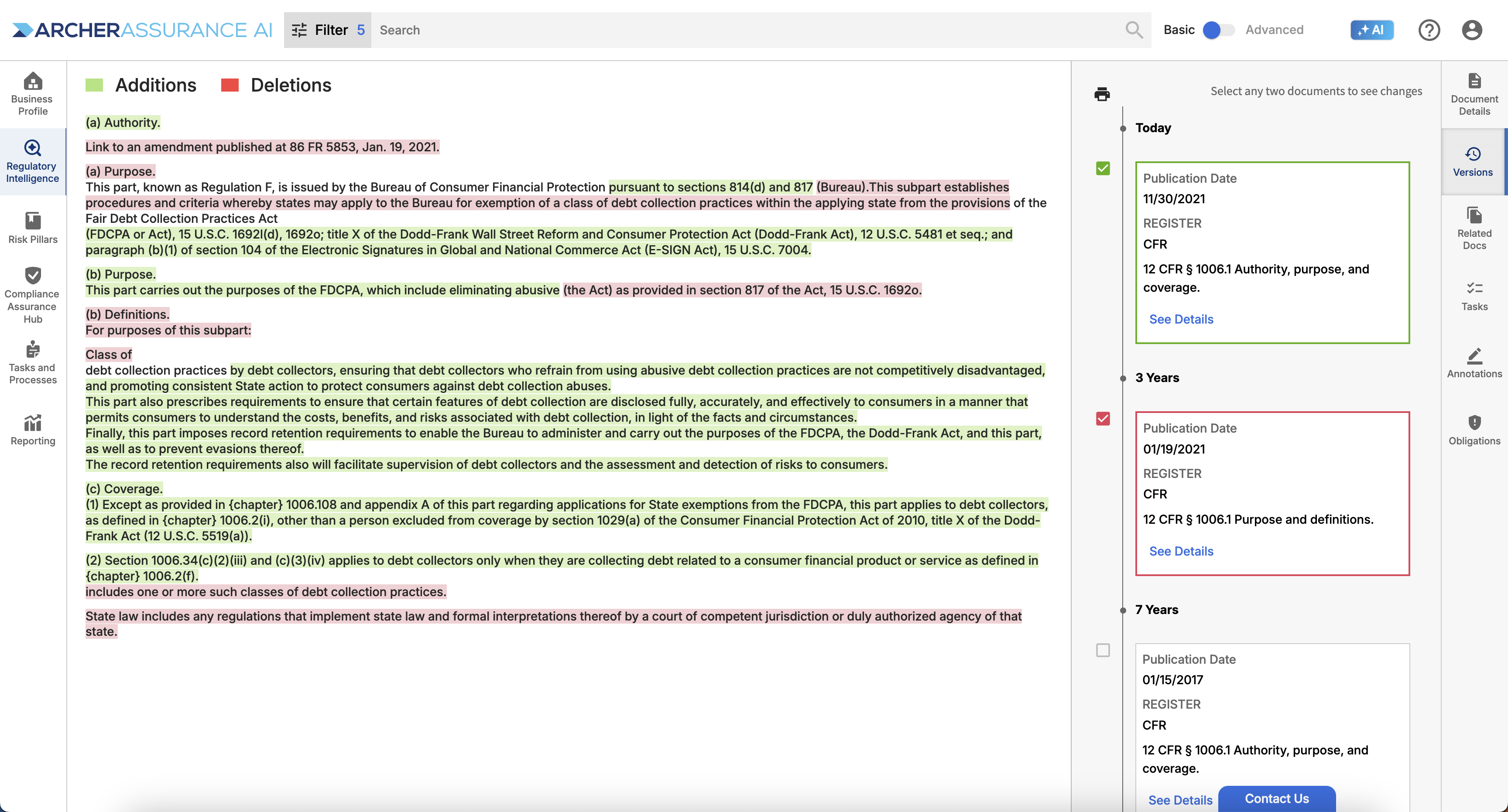1508x812 pixels.
Task: Toggle the Basic/Advanced search switch
Action: tap(1218, 30)
